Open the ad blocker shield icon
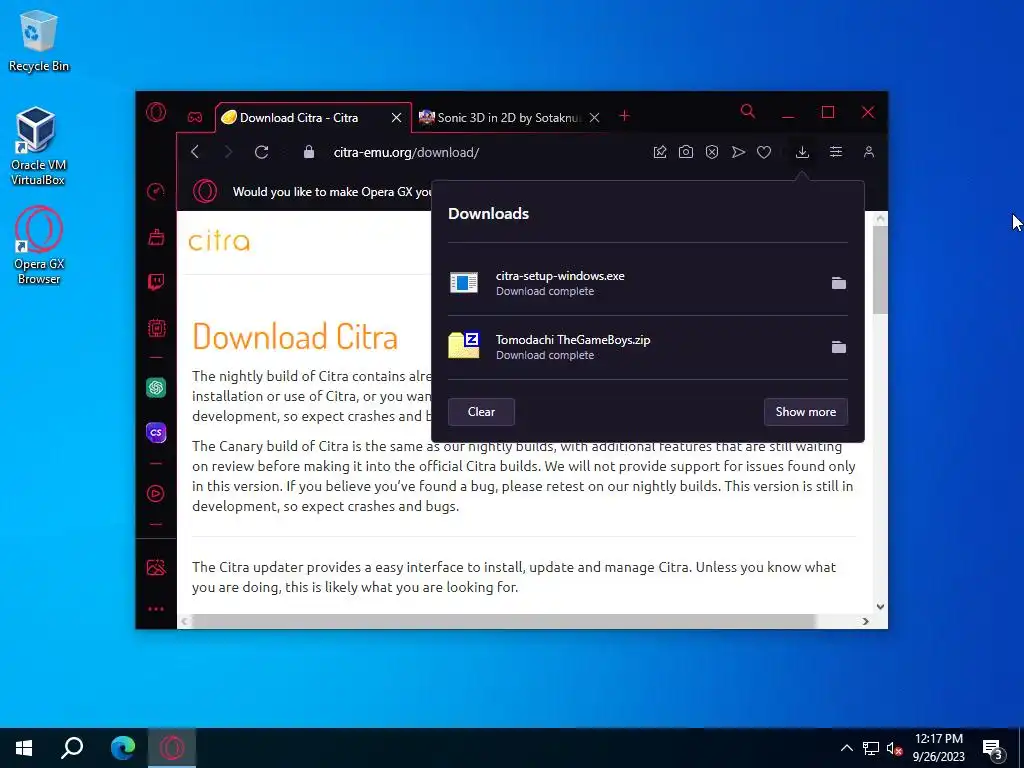Screen dimensions: 1024x768 tap(712, 152)
